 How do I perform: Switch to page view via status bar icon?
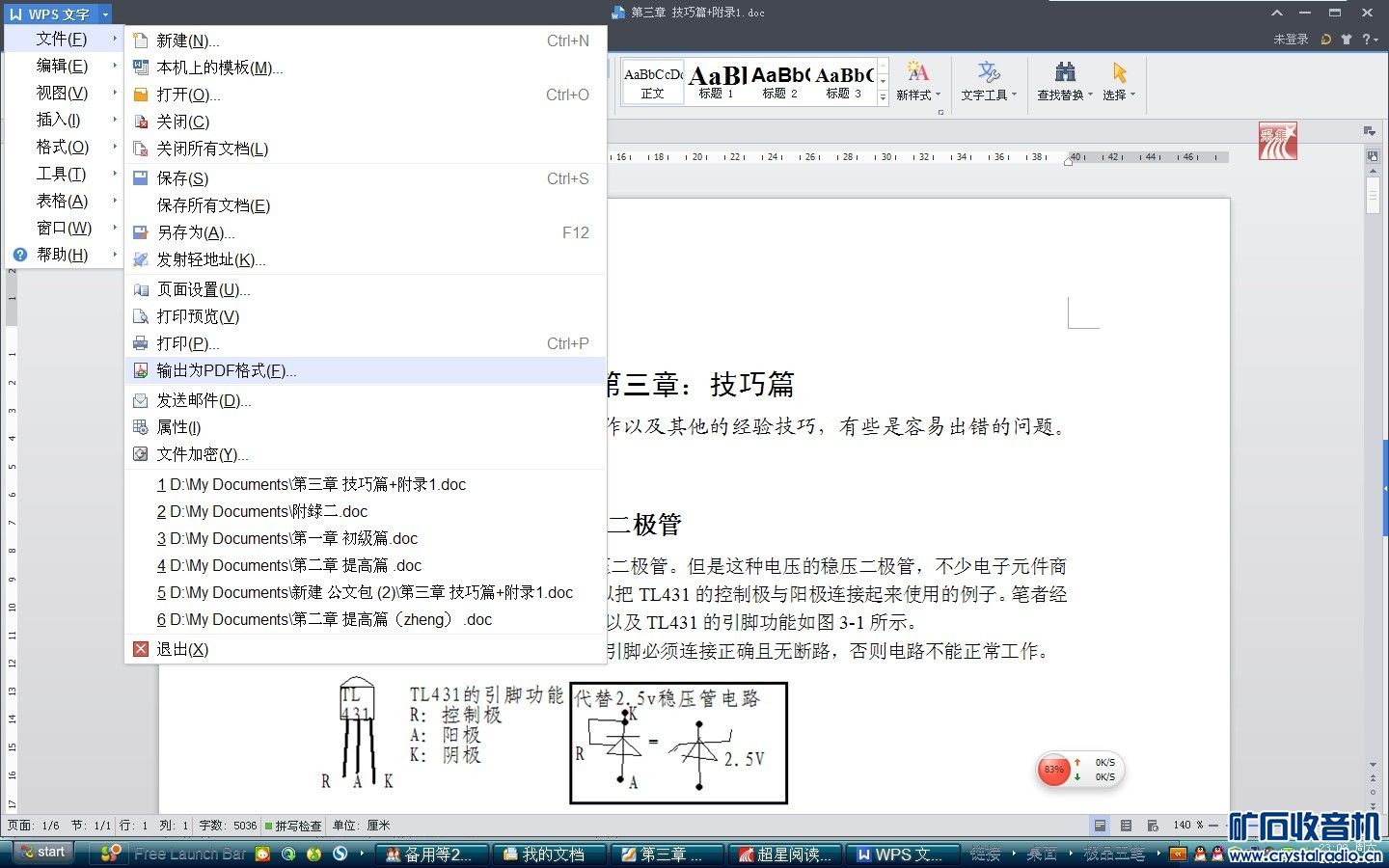1100,826
